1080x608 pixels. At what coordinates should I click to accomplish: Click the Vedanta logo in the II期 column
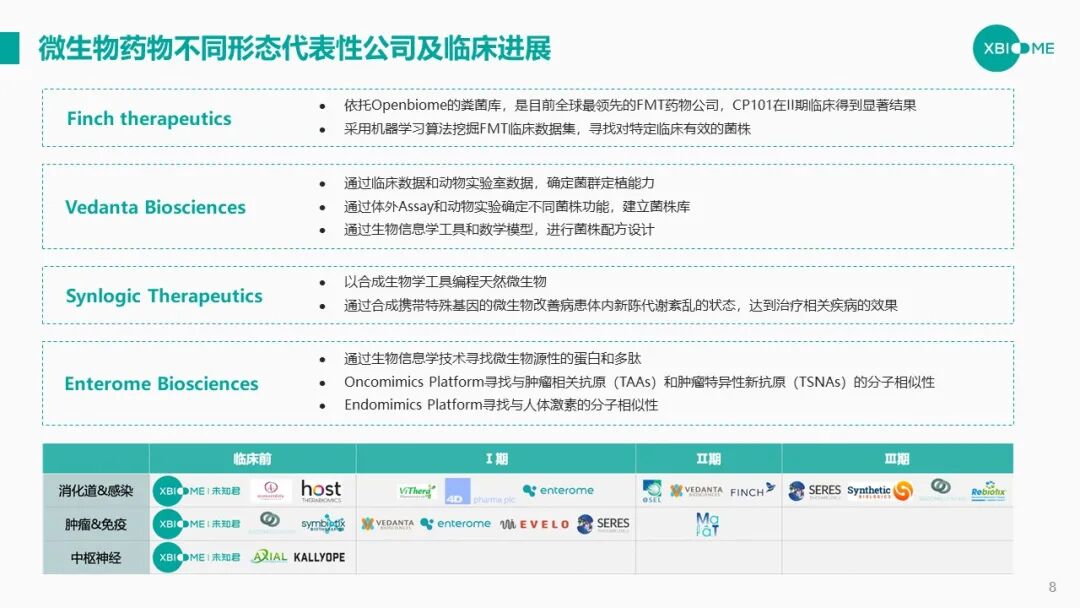point(696,491)
